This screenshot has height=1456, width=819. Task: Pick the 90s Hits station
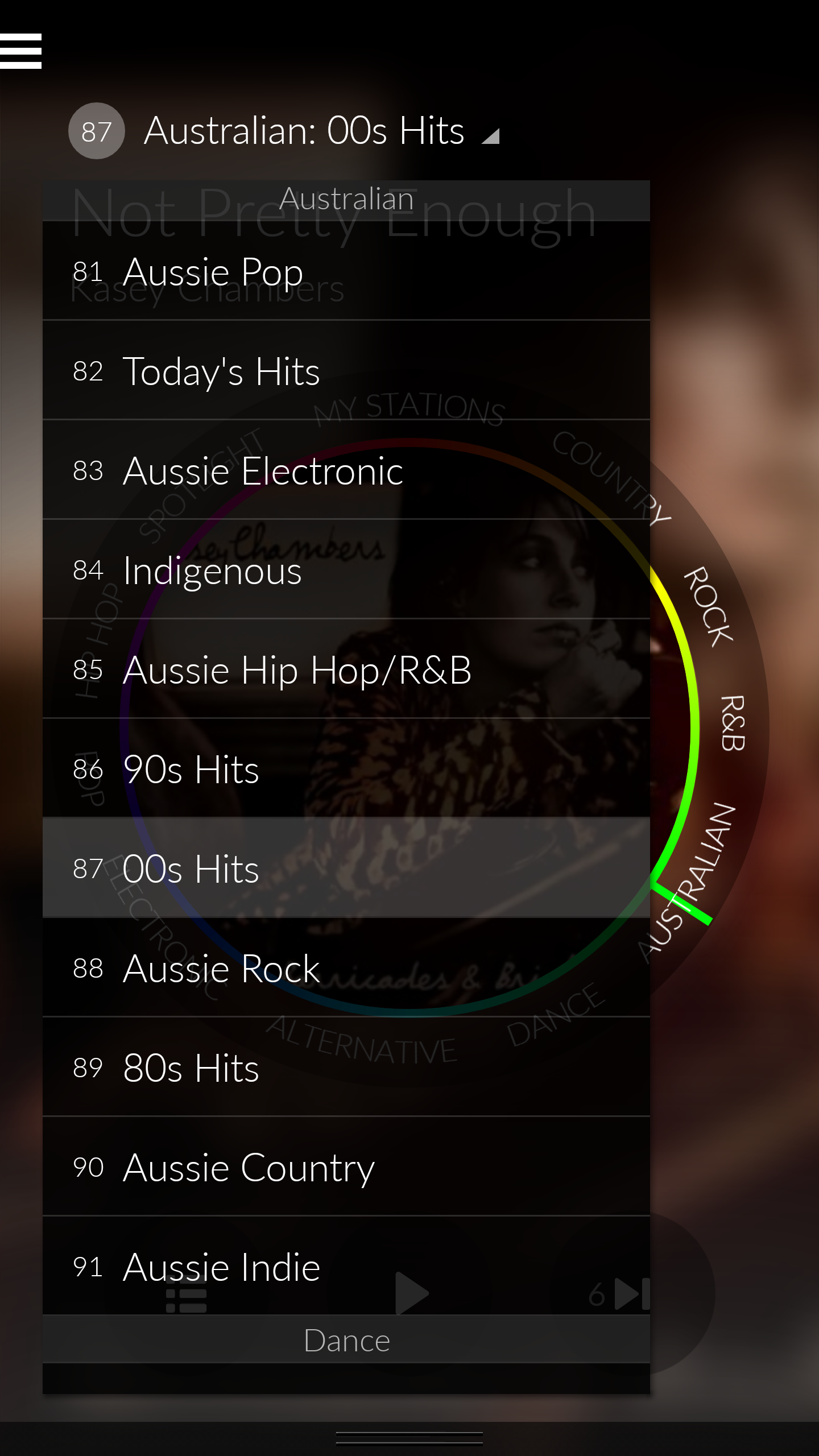click(x=346, y=768)
